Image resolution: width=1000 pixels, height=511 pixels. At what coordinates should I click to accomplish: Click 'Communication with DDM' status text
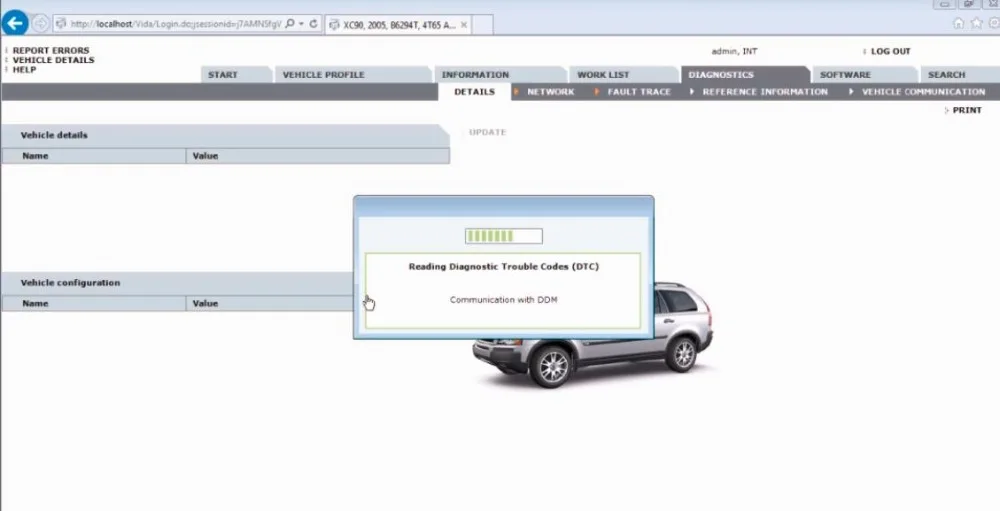(x=503, y=300)
